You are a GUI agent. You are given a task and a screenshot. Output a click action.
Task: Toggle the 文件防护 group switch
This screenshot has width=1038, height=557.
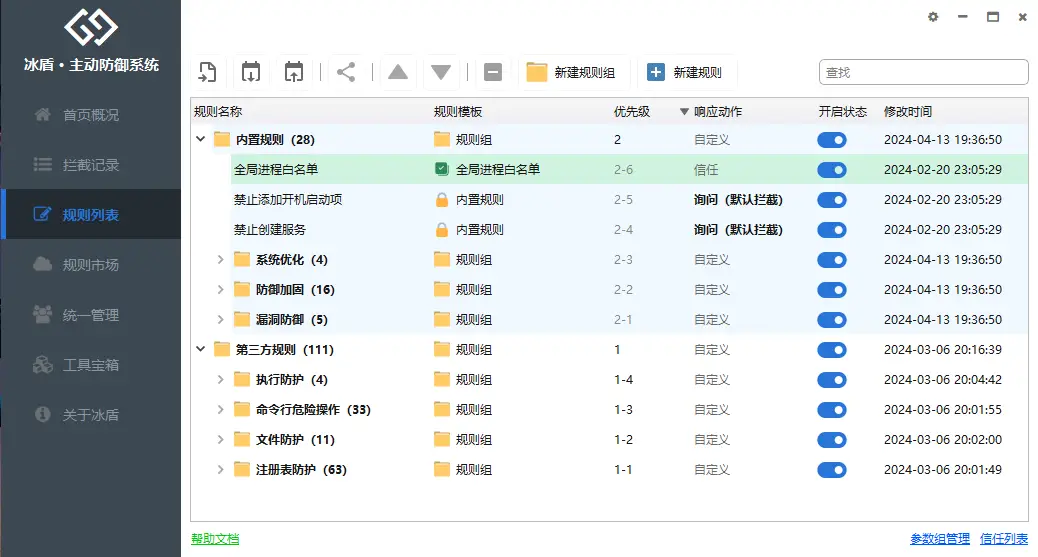pos(831,440)
